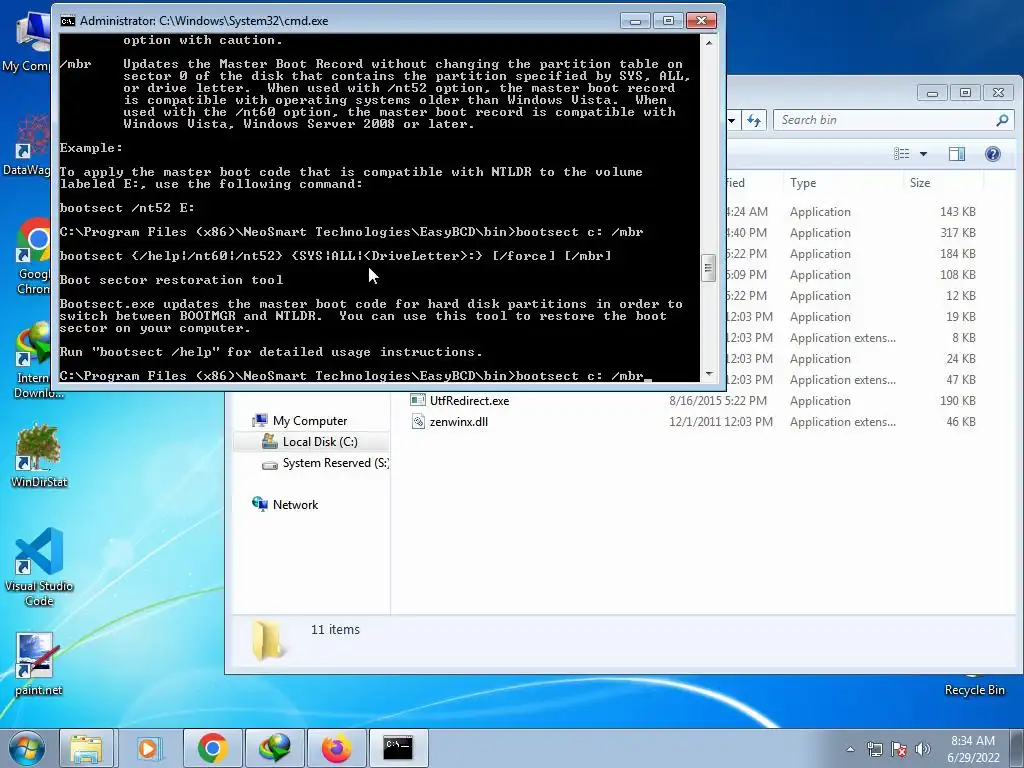Click the network status tray icon
The width and height of the screenshot is (1024, 768).
[x=874, y=749]
